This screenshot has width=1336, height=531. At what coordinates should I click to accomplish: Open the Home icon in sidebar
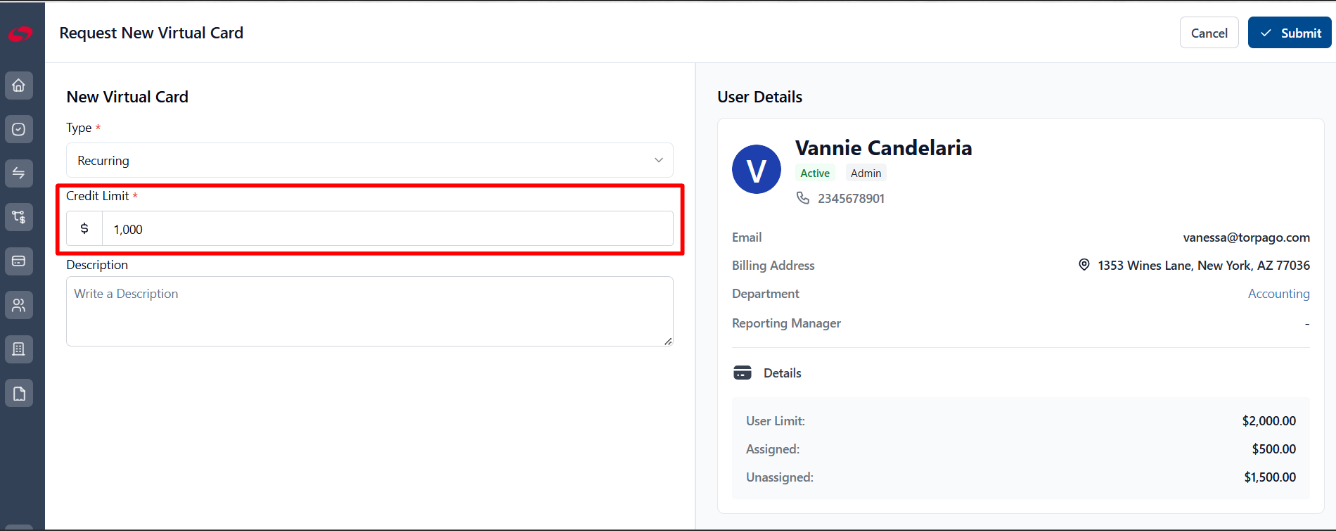(x=18, y=85)
